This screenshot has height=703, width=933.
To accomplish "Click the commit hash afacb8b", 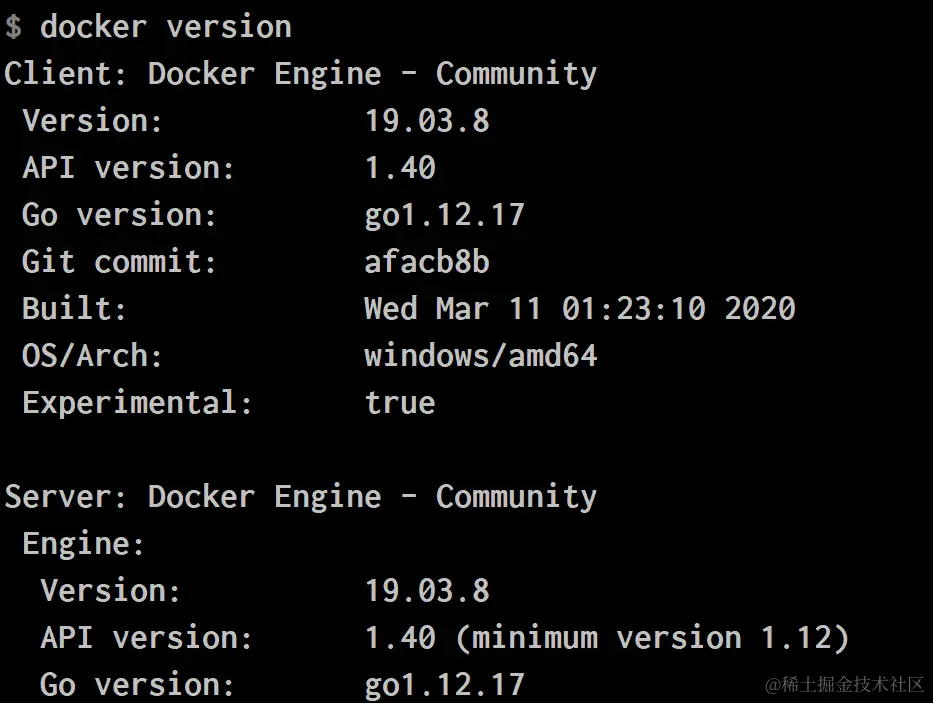I will (427, 262).
